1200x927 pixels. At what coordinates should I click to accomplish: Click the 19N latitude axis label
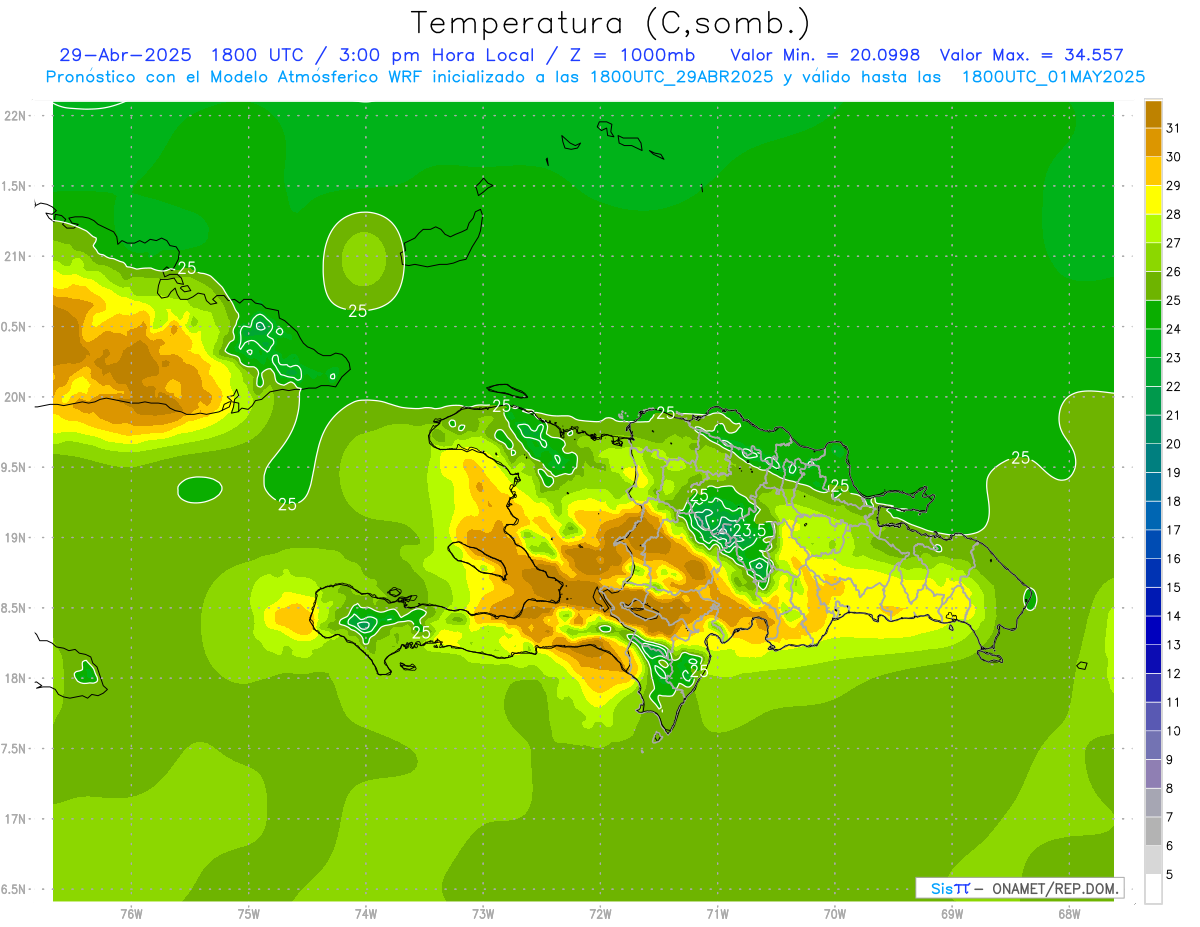coord(15,538)
